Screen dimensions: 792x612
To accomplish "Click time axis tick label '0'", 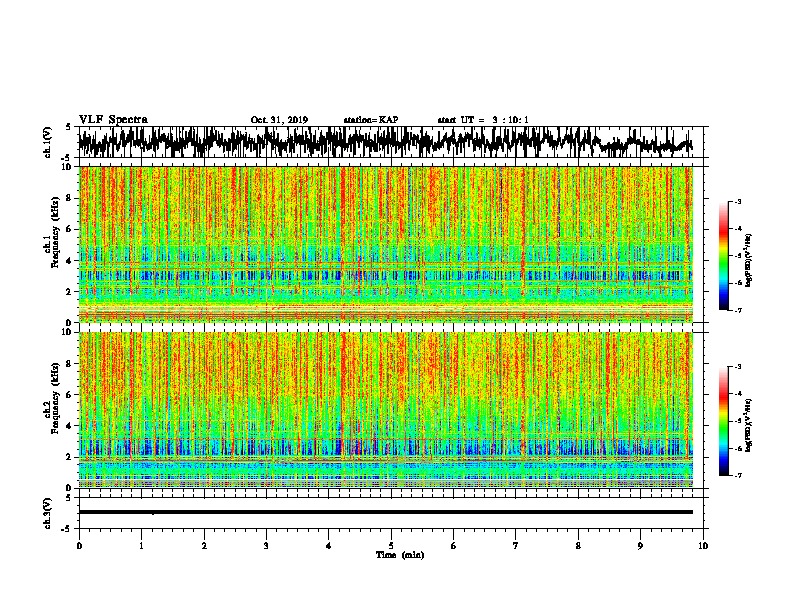I will pos(79,546).
